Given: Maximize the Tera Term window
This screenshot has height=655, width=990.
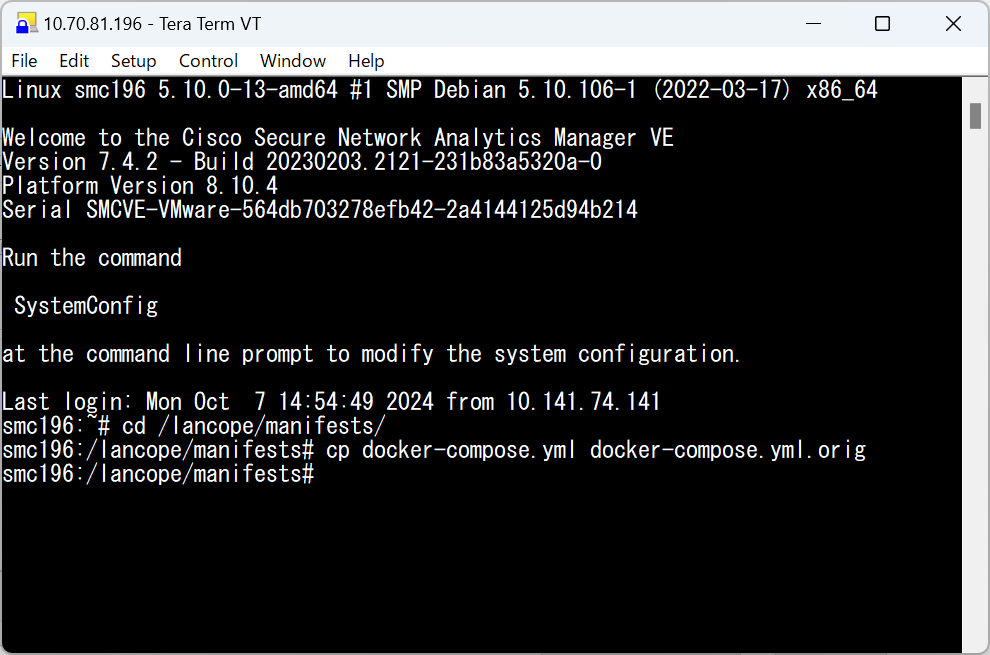Looking at the screenshot, I should (x=883, y=24).
